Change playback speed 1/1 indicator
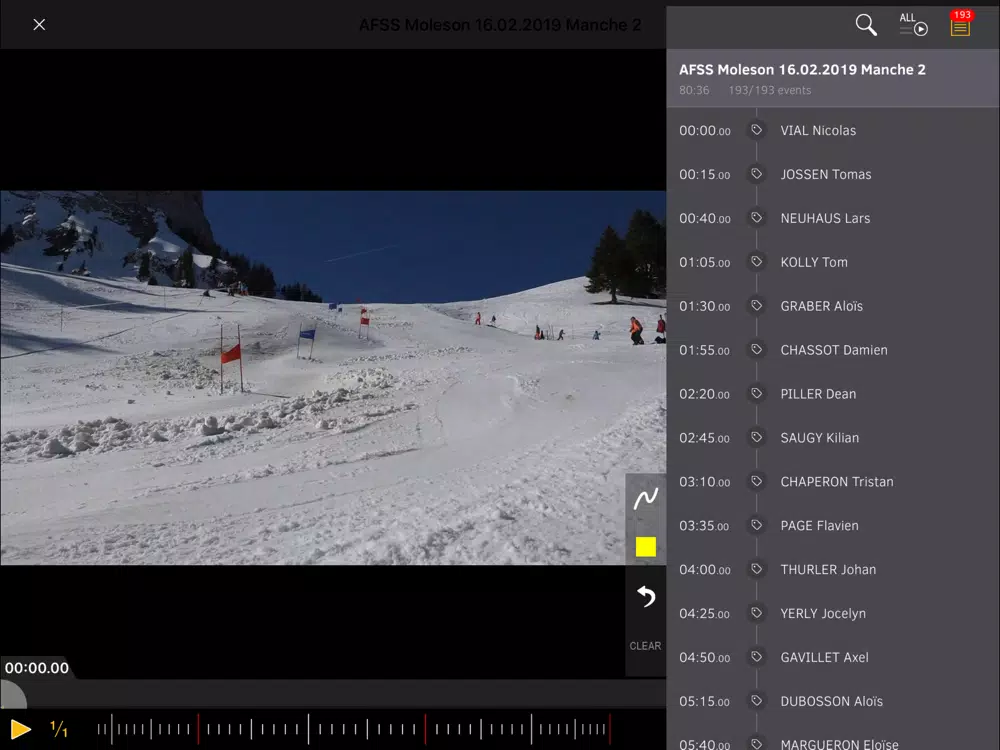 pos(59,728)
